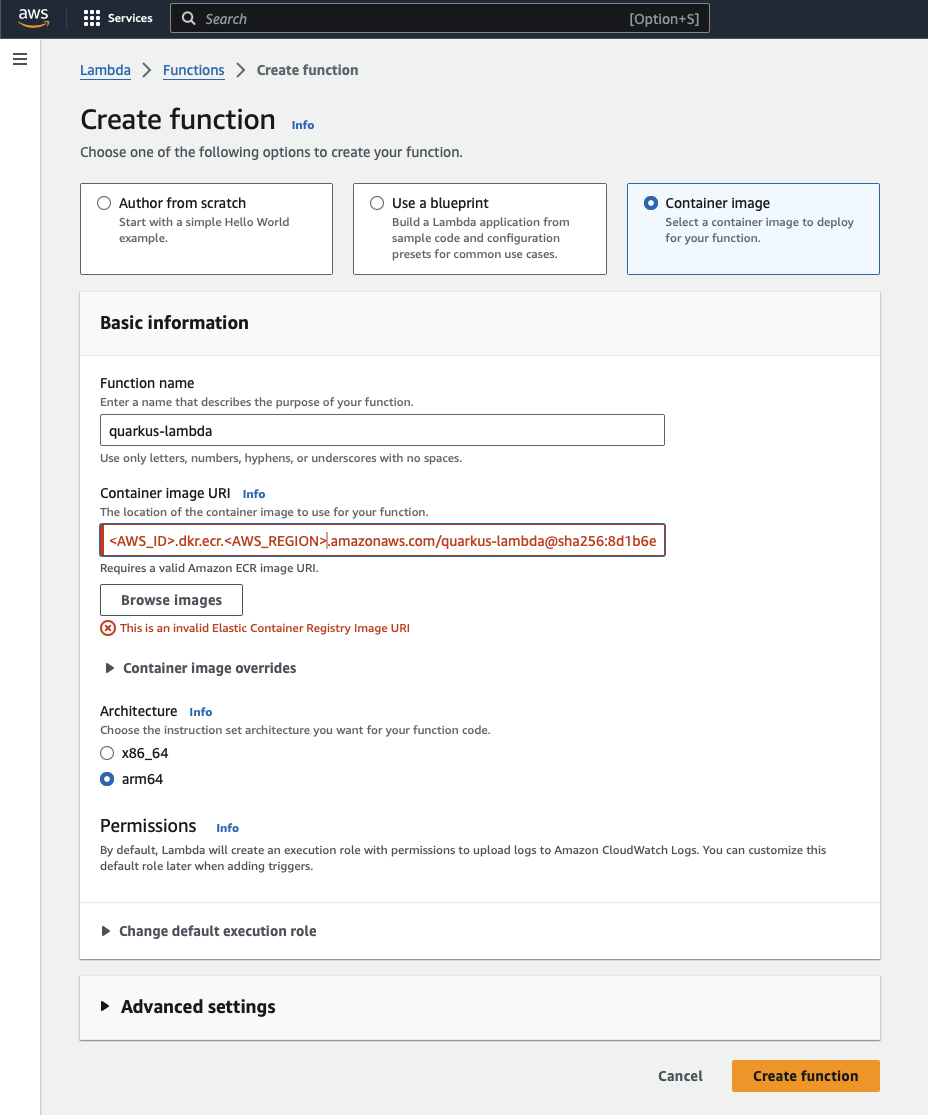
Task: Choose the x86_64 architecture
Action: (106, 753)
